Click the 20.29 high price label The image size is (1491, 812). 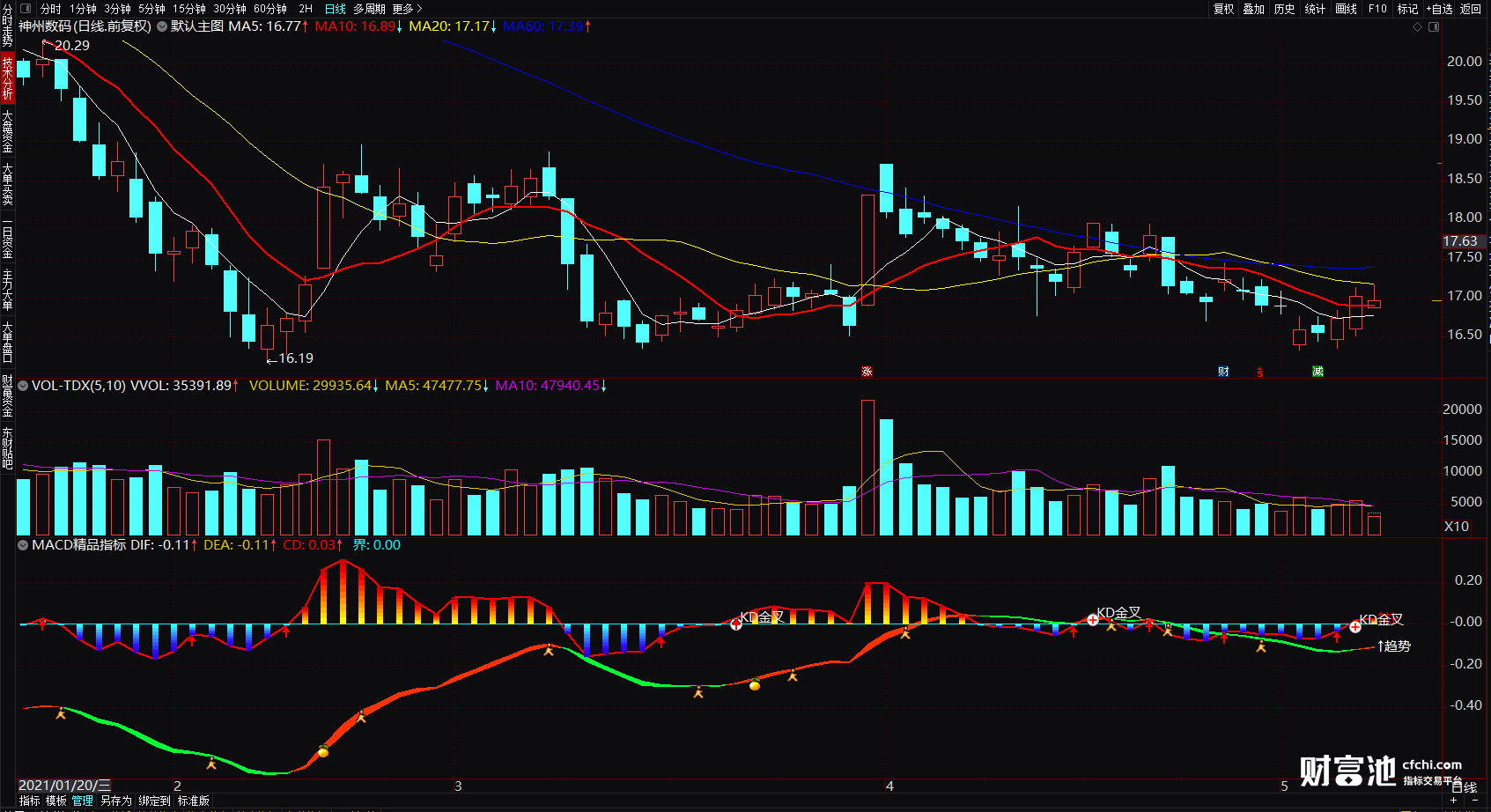click(x=72, y=45)
